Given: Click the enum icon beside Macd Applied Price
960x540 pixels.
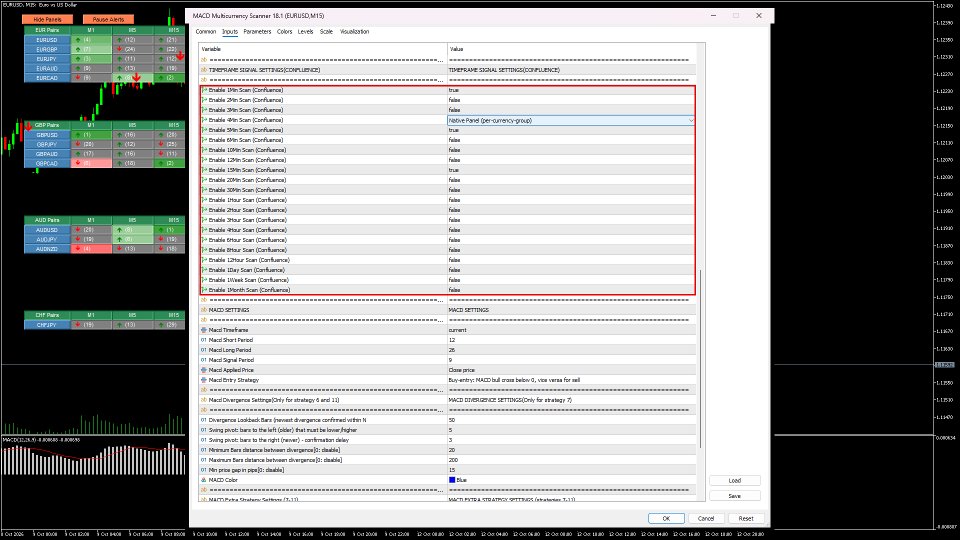Looking at the screenshot, I should (204, 370).
